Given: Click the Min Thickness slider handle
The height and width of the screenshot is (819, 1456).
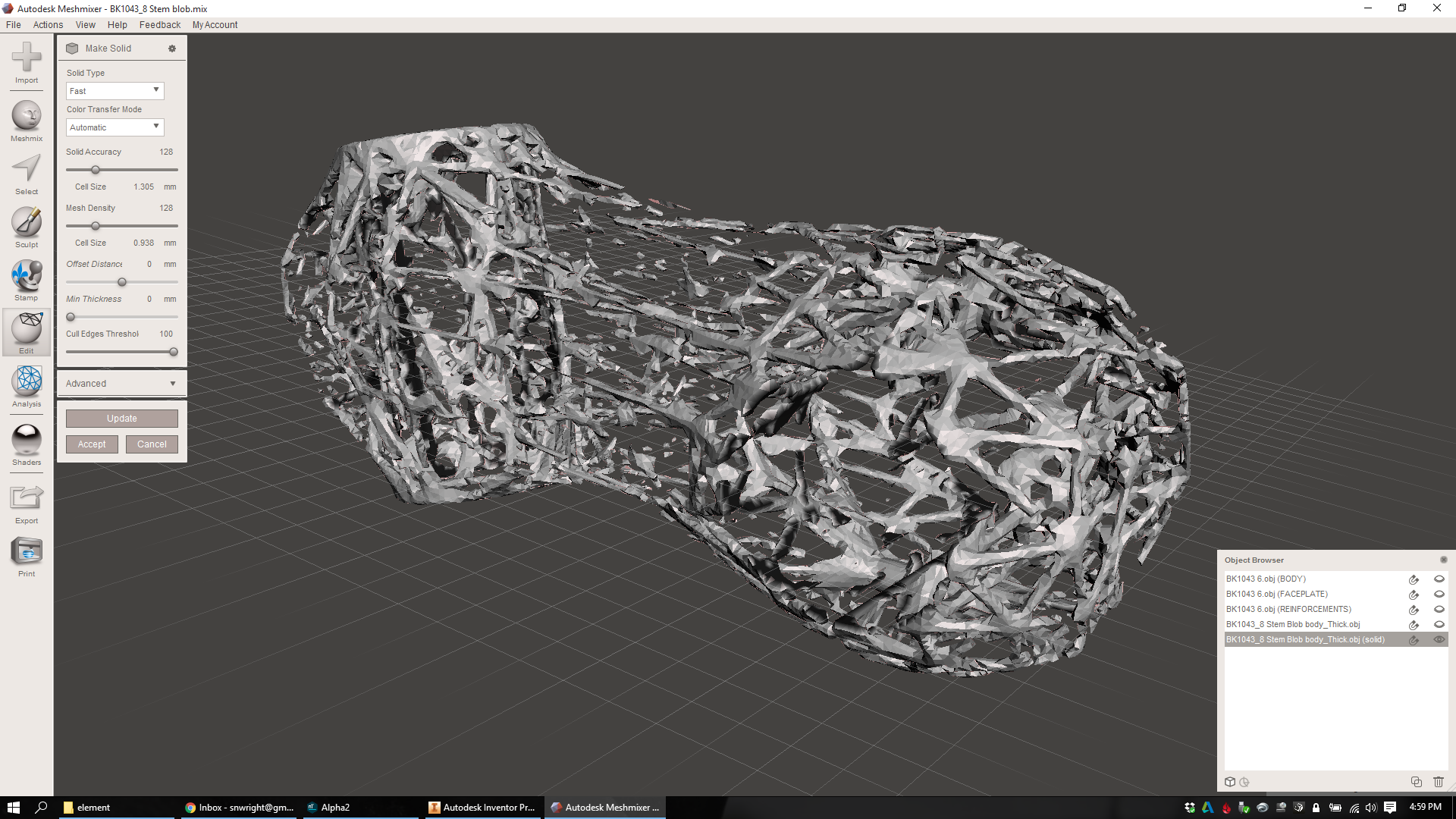Looking at the screenshot, I should coord(71,317).
